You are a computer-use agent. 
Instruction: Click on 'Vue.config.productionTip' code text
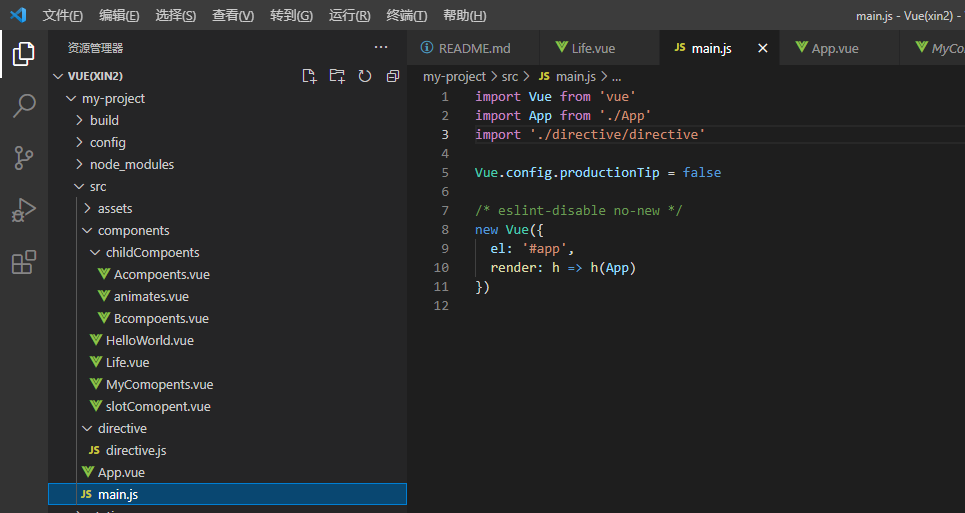(x=567, y=172)
